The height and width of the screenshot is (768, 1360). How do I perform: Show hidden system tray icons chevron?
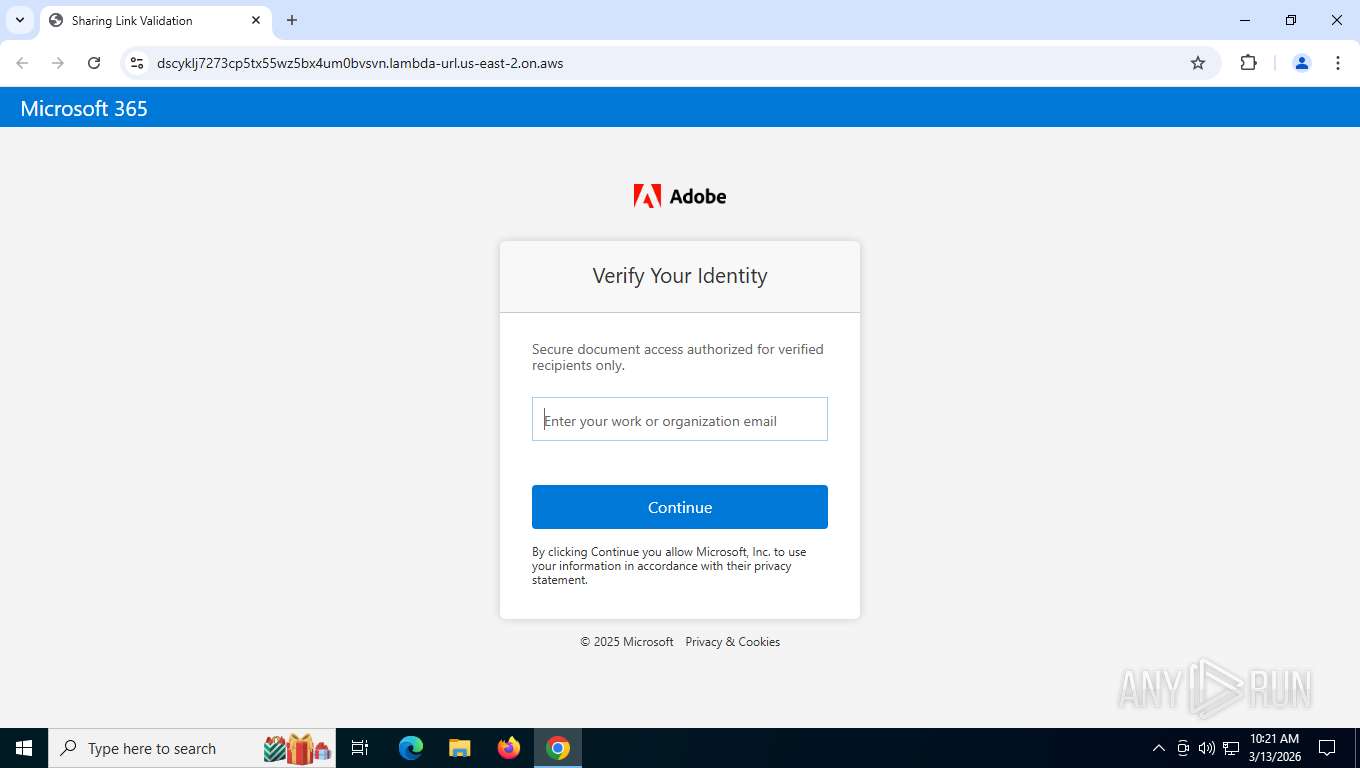(x=1159, y=748)
